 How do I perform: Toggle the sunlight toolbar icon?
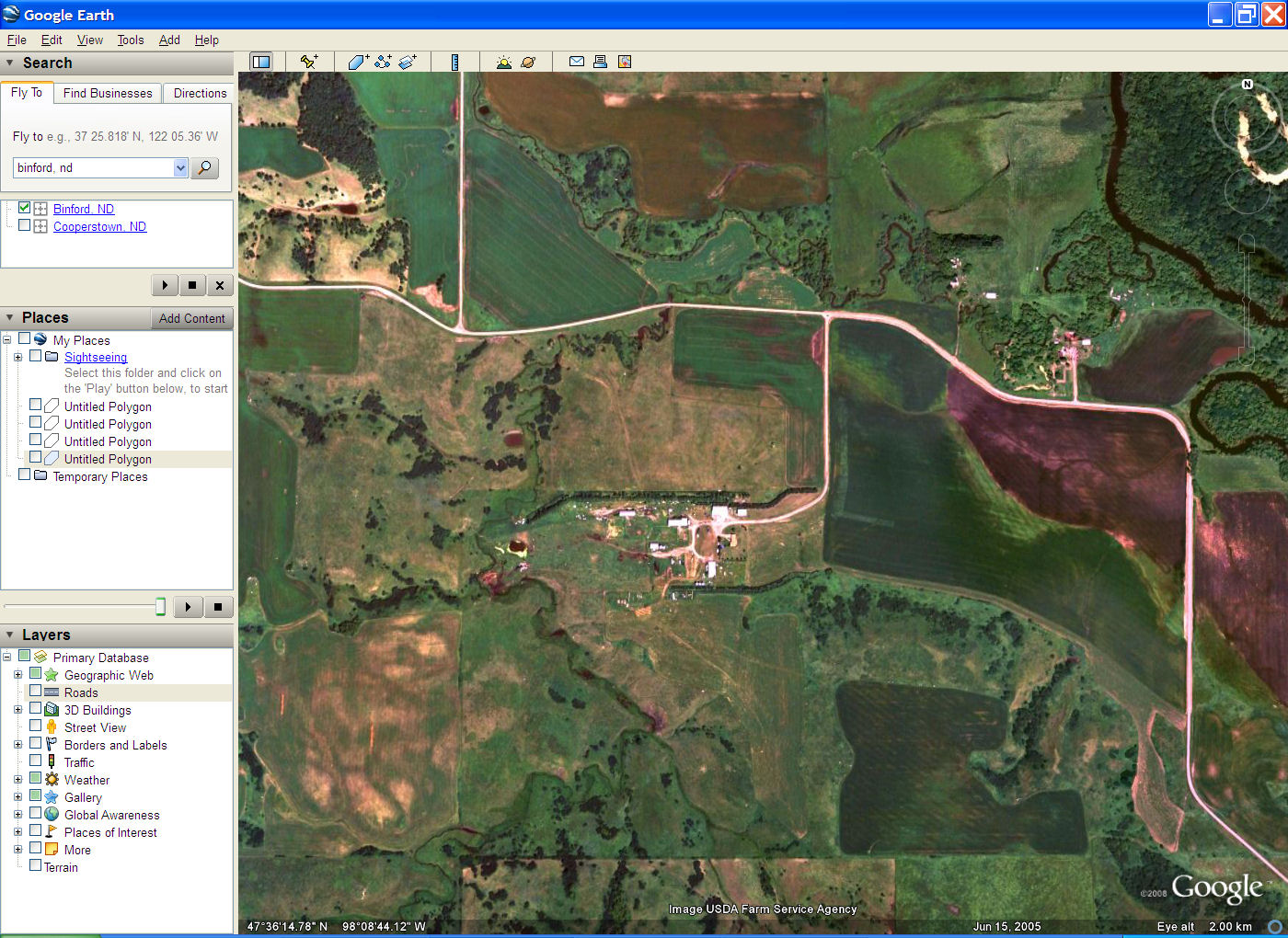pyautogui.click(x=504, y=62)
